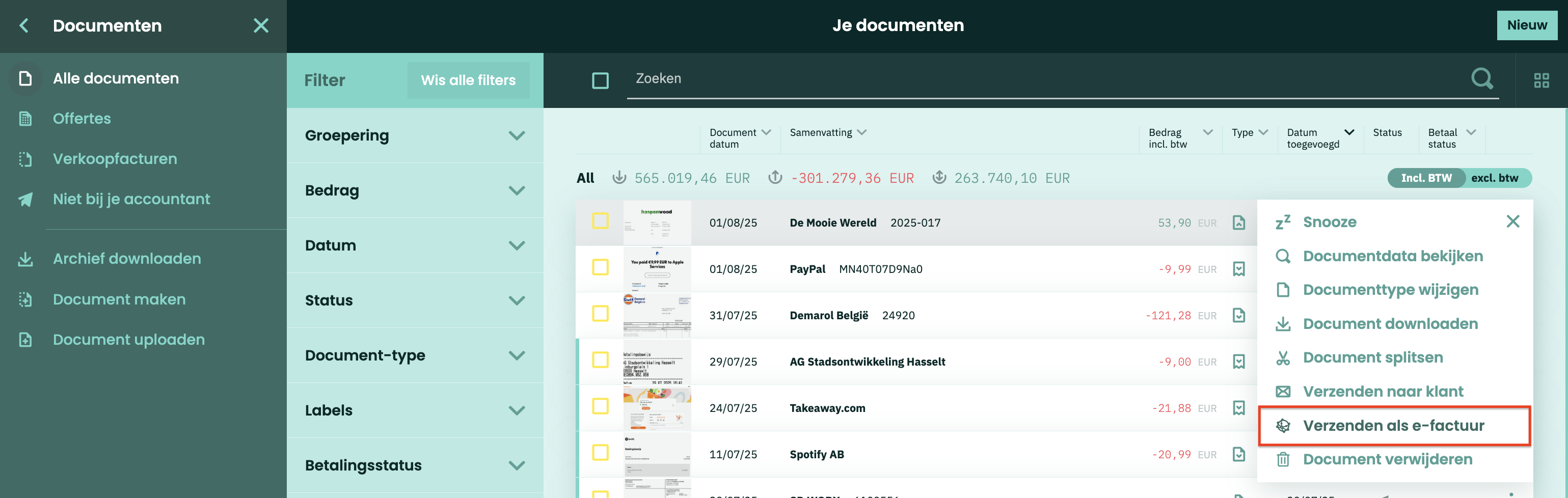Click the PayPal receipt type icon
The width and height of the screenshot is (1568, 498).
tap(1239, 269)
